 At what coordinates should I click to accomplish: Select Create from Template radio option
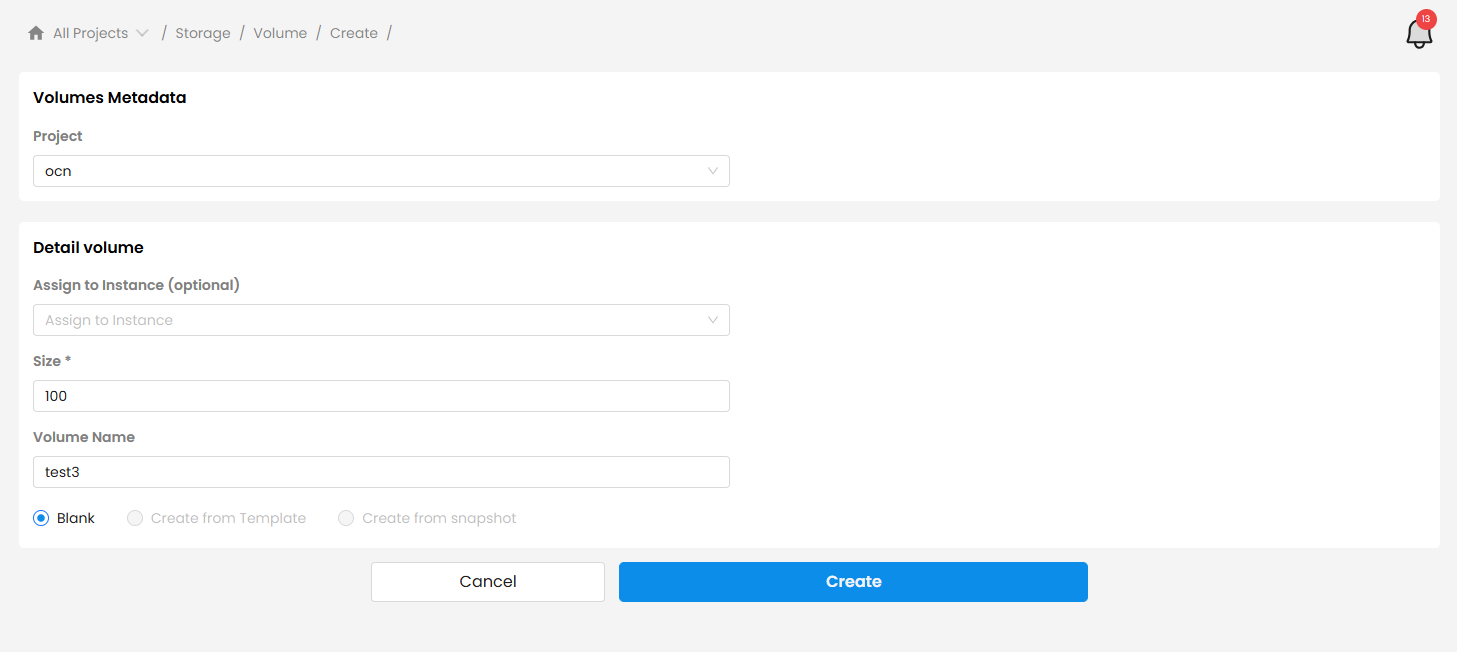click(135, 518)
